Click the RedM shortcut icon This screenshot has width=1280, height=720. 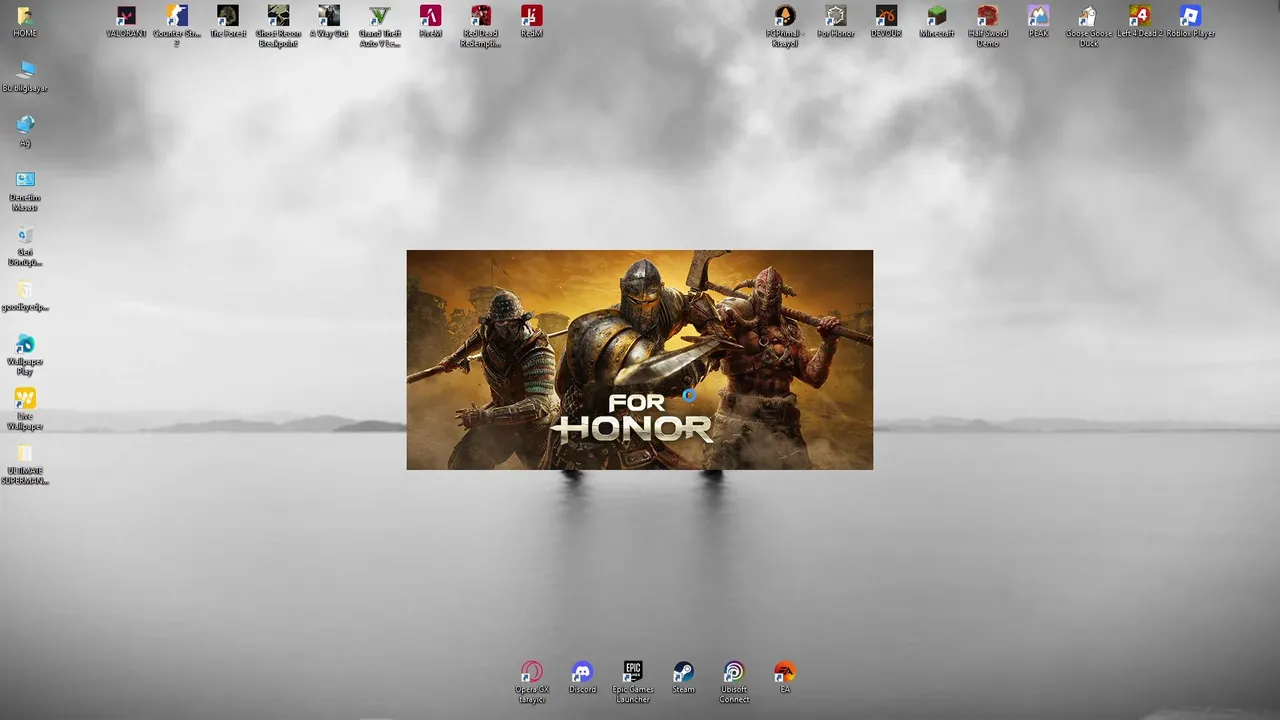(532, 16)
